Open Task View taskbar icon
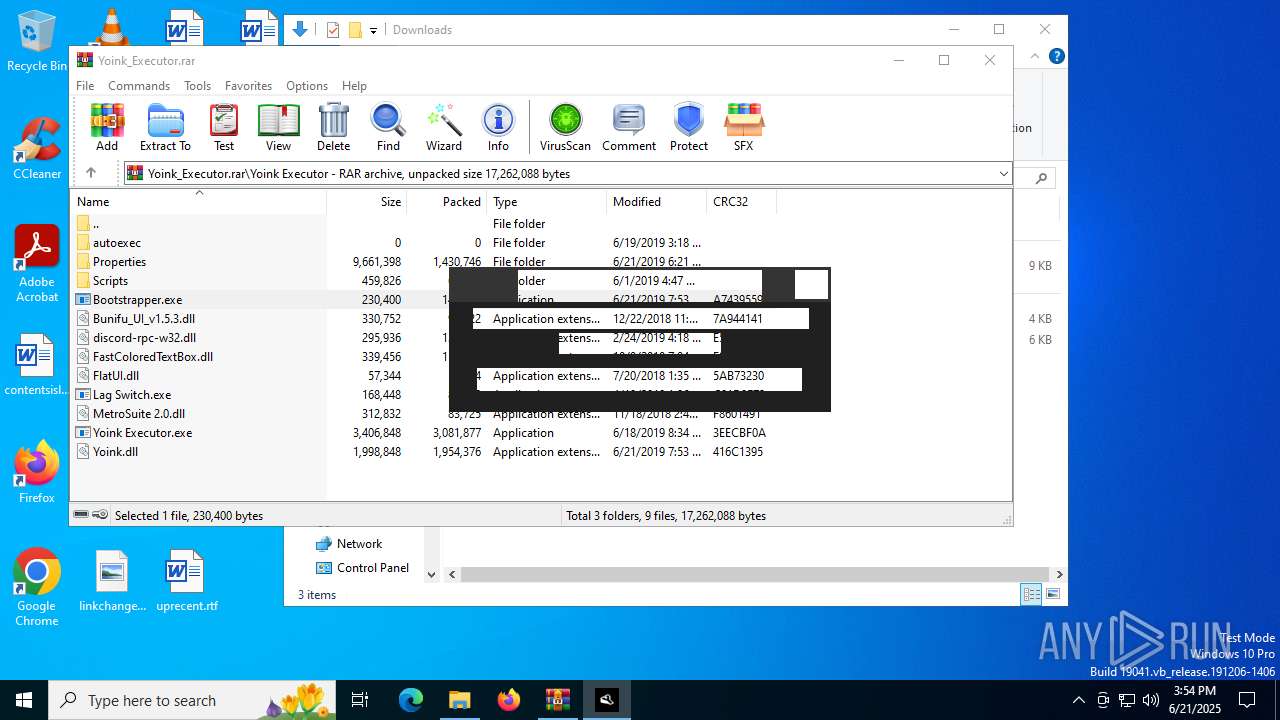The image size is (1280, 720). [x=360, y=700]
